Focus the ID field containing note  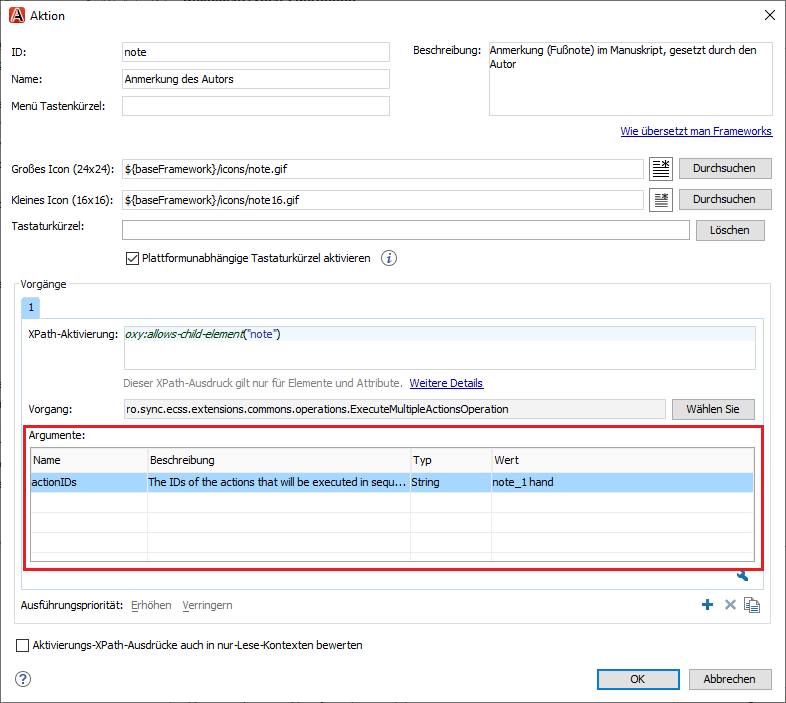tap(256, 52)
